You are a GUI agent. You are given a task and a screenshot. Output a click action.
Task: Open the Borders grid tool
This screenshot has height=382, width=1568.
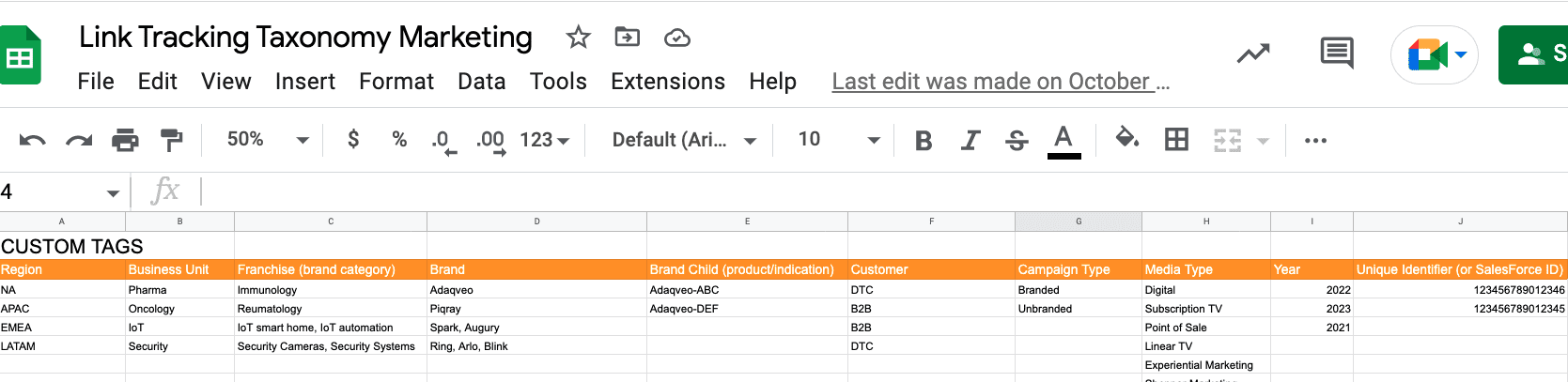(1176, 140)
